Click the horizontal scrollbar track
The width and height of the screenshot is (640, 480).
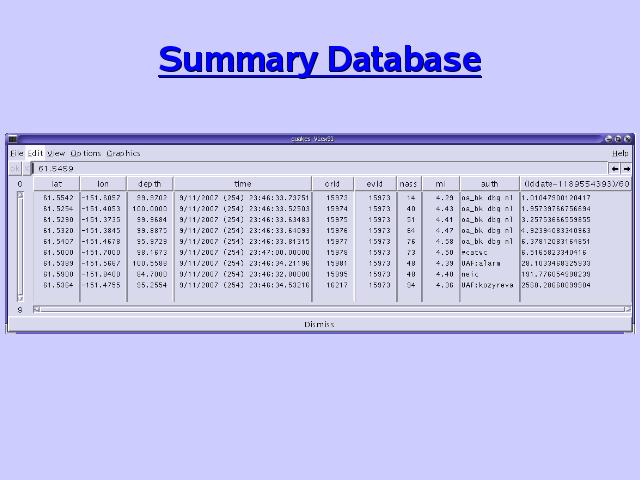(x=332, y=309)
